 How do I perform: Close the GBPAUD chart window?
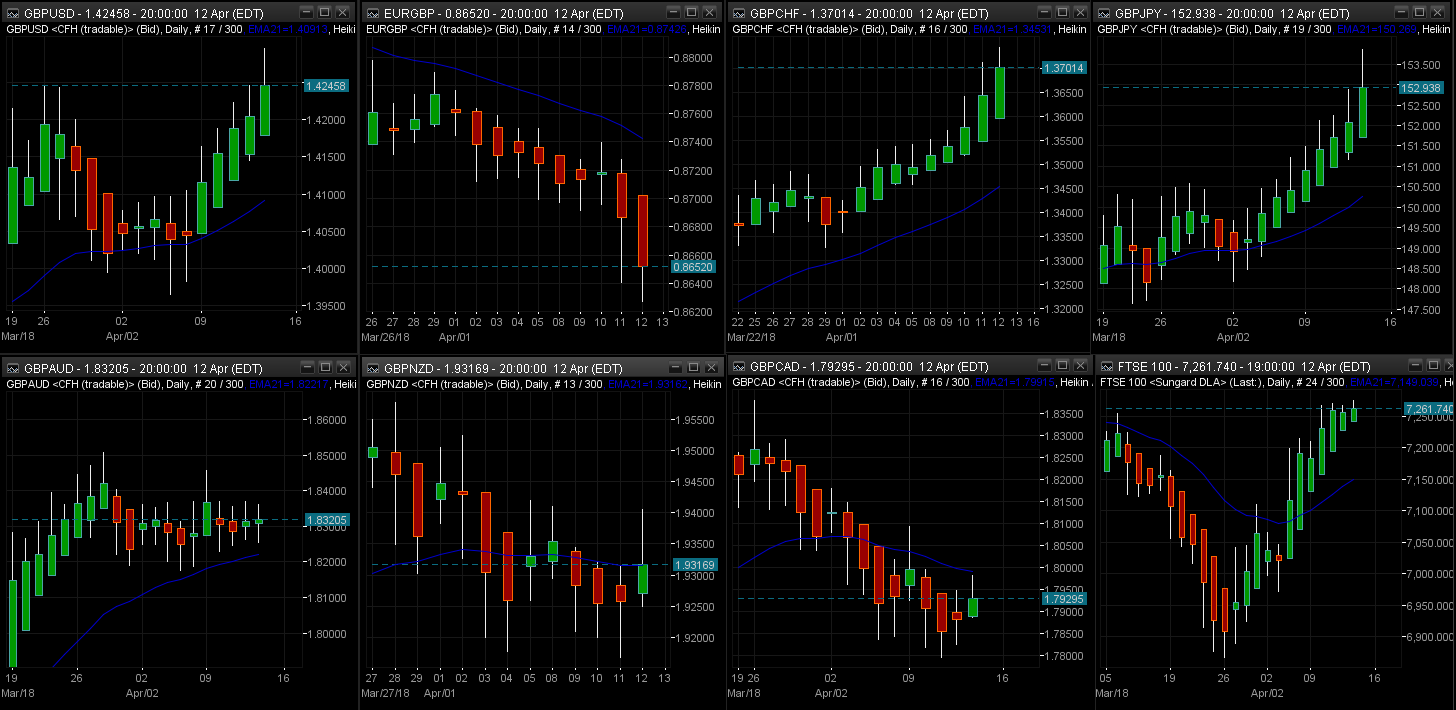click(x=344, y=365)
